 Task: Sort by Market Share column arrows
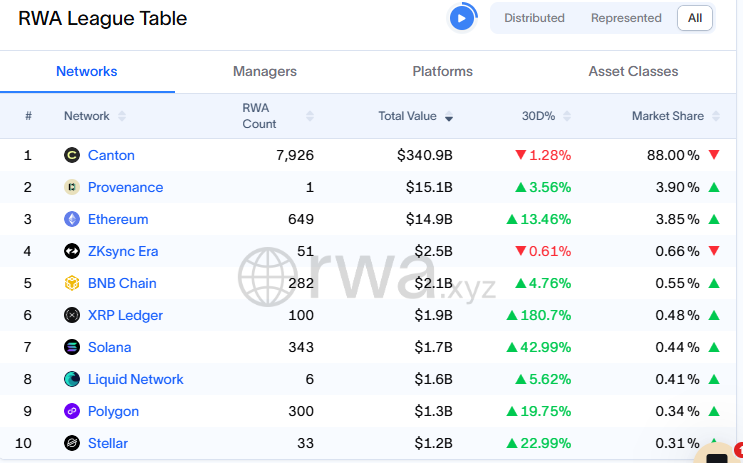[x=716, y=116]
